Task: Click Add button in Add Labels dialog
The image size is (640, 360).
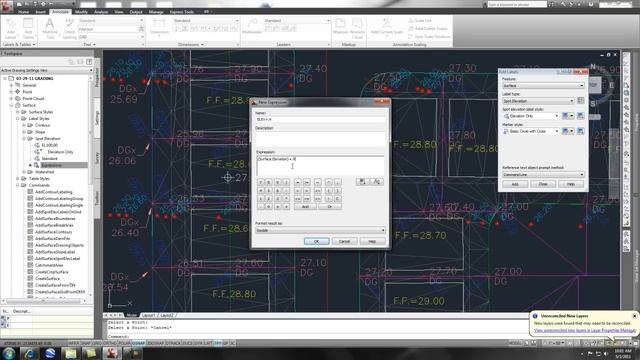Action: [515, 184]
